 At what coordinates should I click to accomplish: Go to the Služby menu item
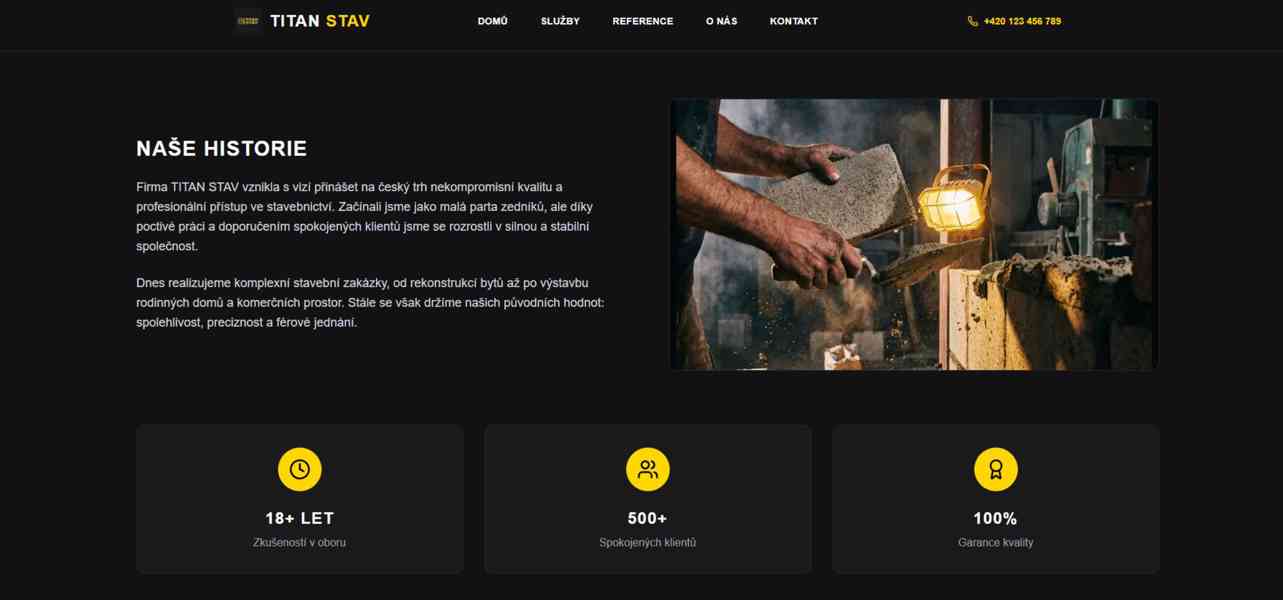560,21
